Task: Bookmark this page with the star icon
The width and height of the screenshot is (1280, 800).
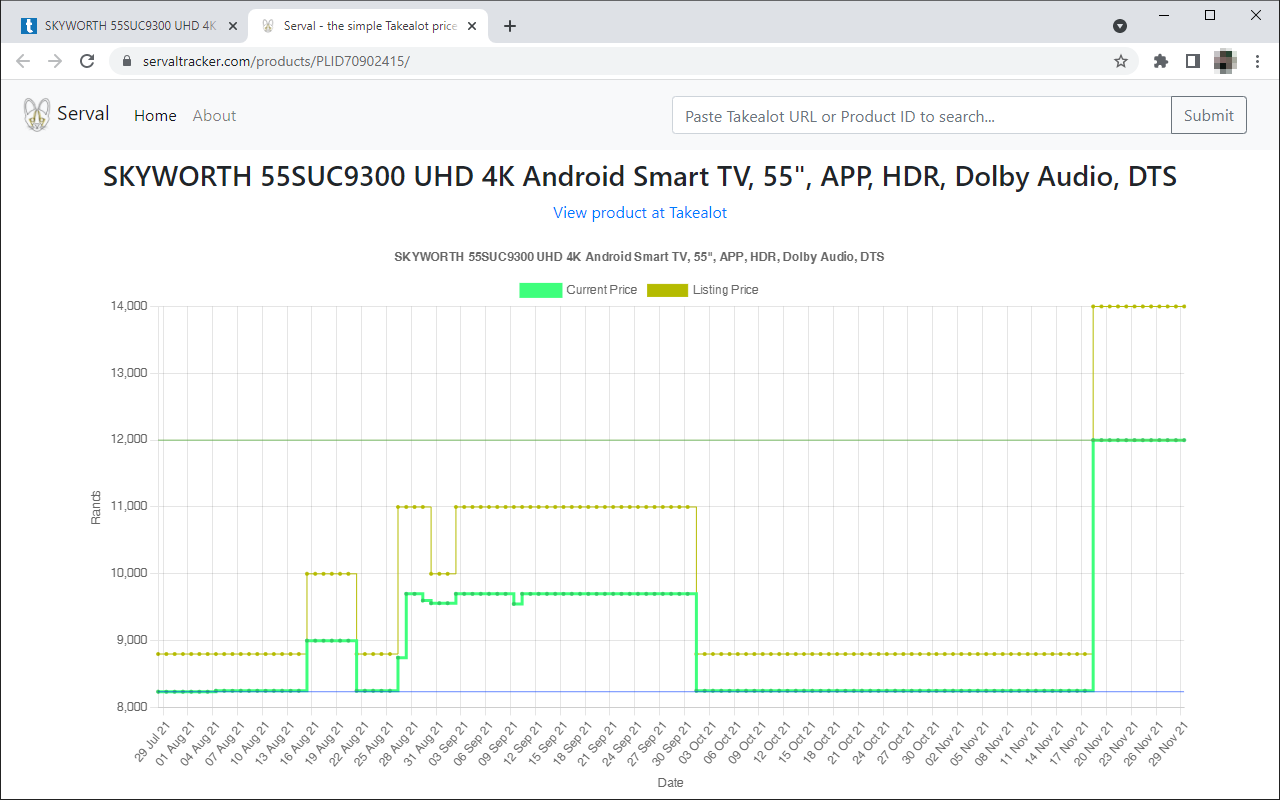Action: coord(1121,61)
